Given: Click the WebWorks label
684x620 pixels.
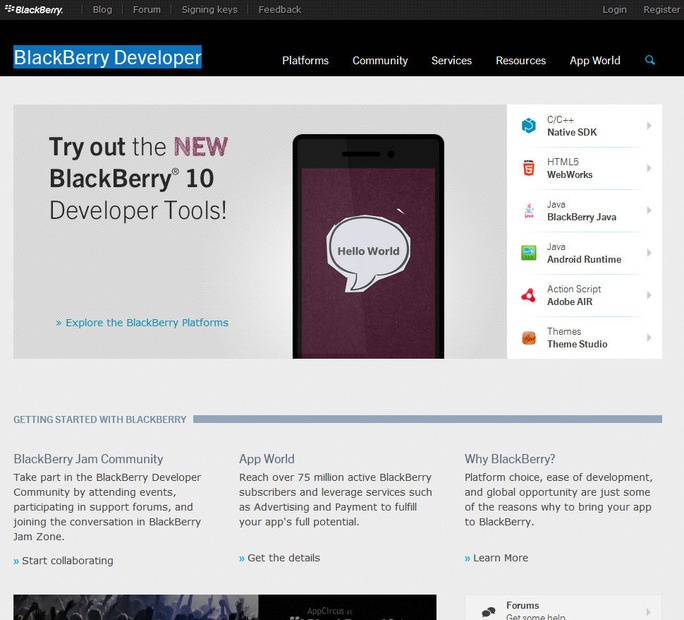Looking at the screenshot, I should point(570,175).
